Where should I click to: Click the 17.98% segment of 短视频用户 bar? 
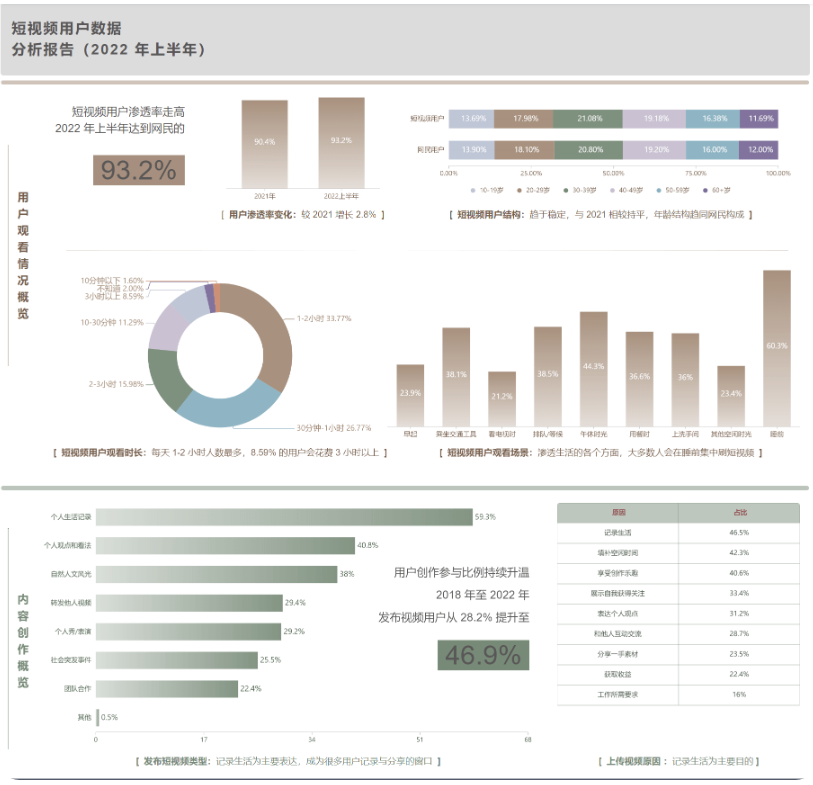coord(524,119)
